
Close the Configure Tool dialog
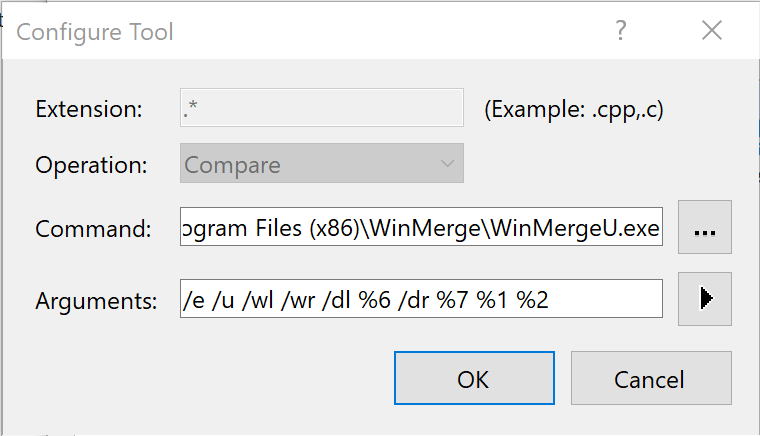click(712, 31)
